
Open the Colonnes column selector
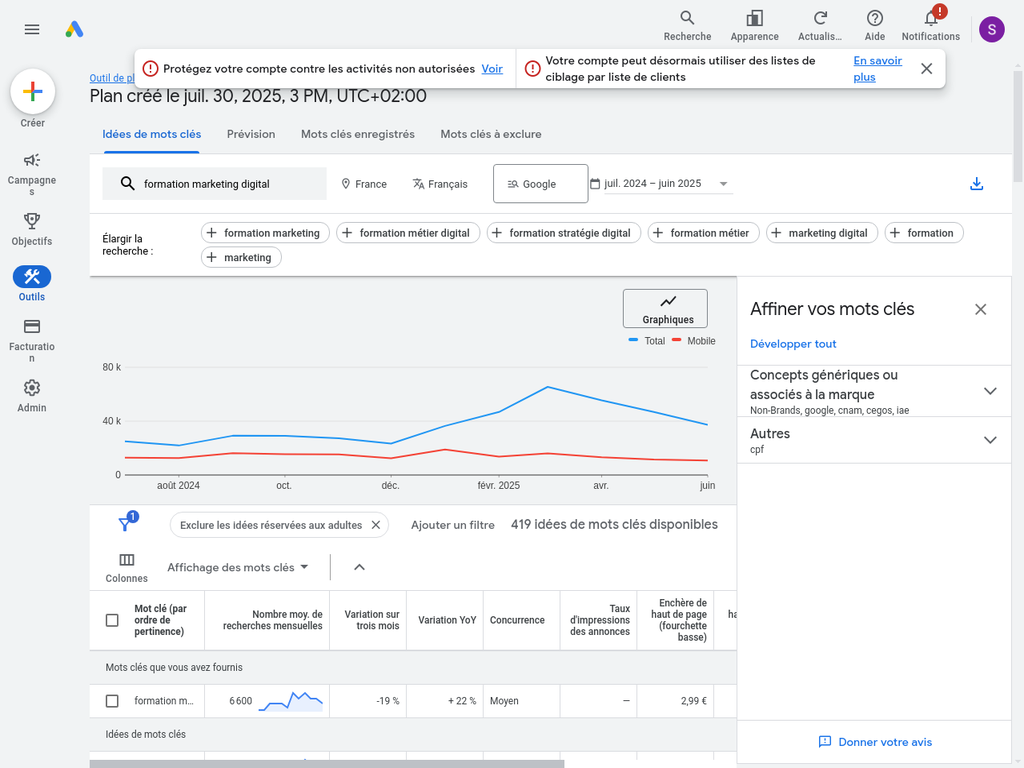127,568
